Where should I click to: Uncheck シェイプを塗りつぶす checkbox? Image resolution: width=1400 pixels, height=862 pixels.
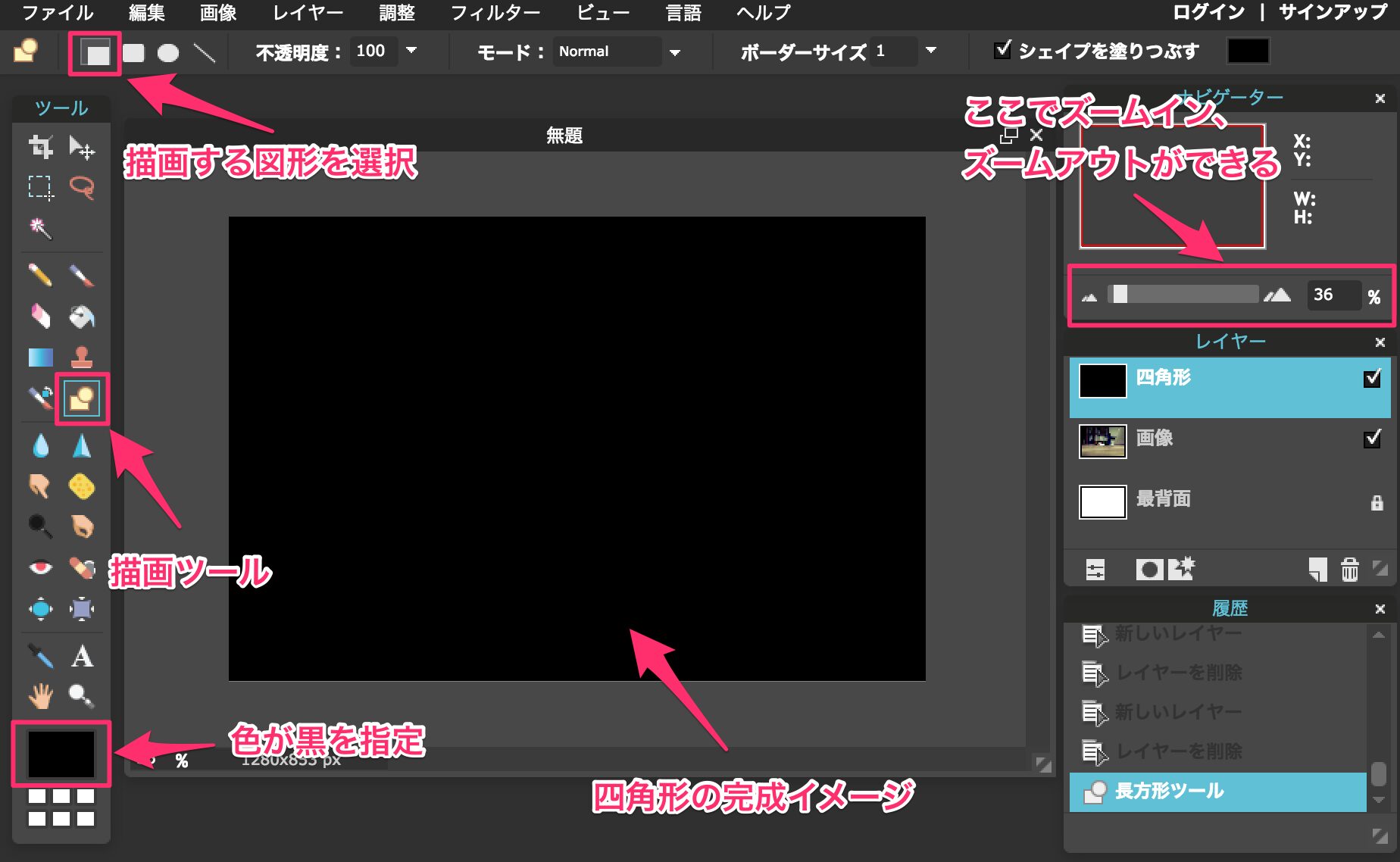[x=1002, y=50]
